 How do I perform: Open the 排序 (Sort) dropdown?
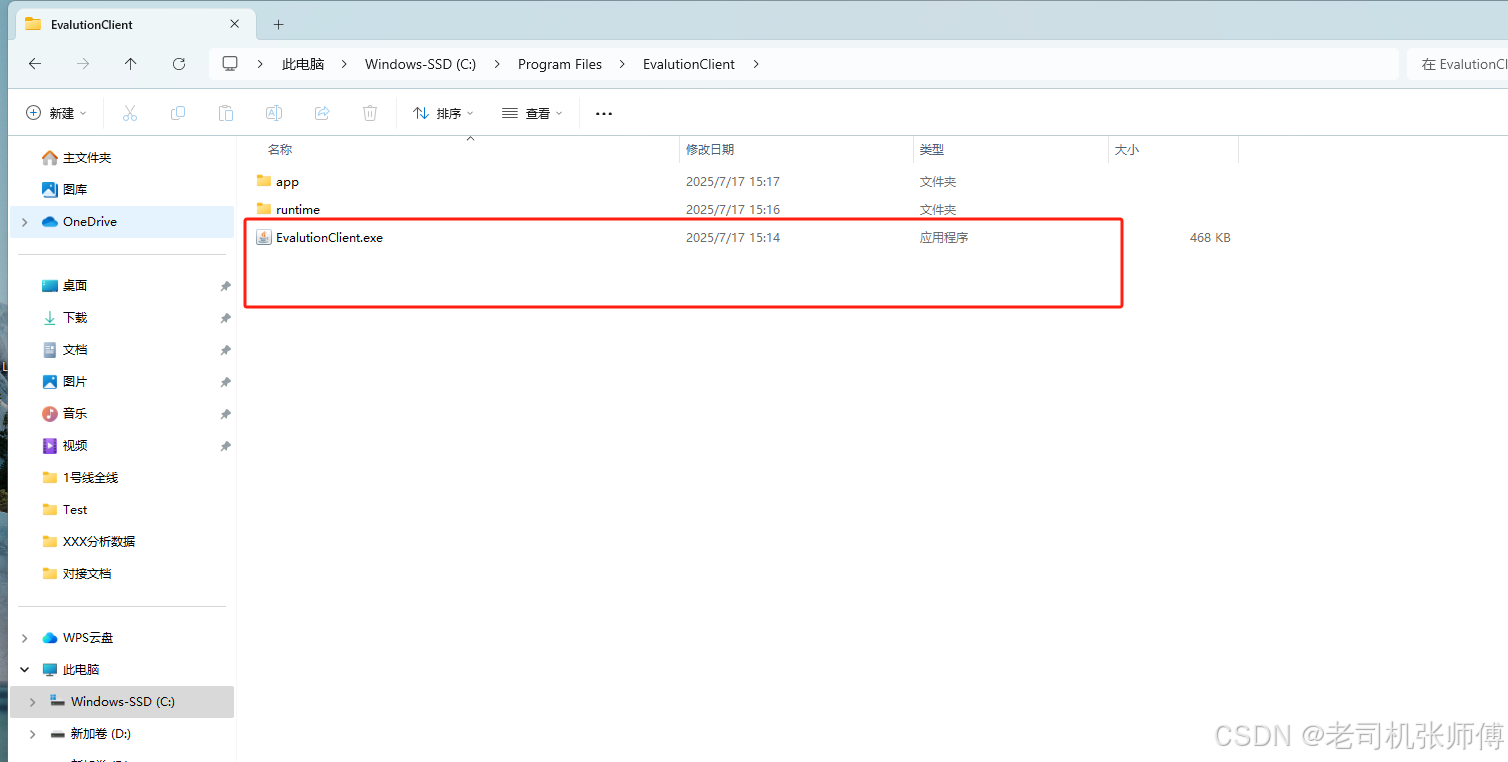point(442,112)
